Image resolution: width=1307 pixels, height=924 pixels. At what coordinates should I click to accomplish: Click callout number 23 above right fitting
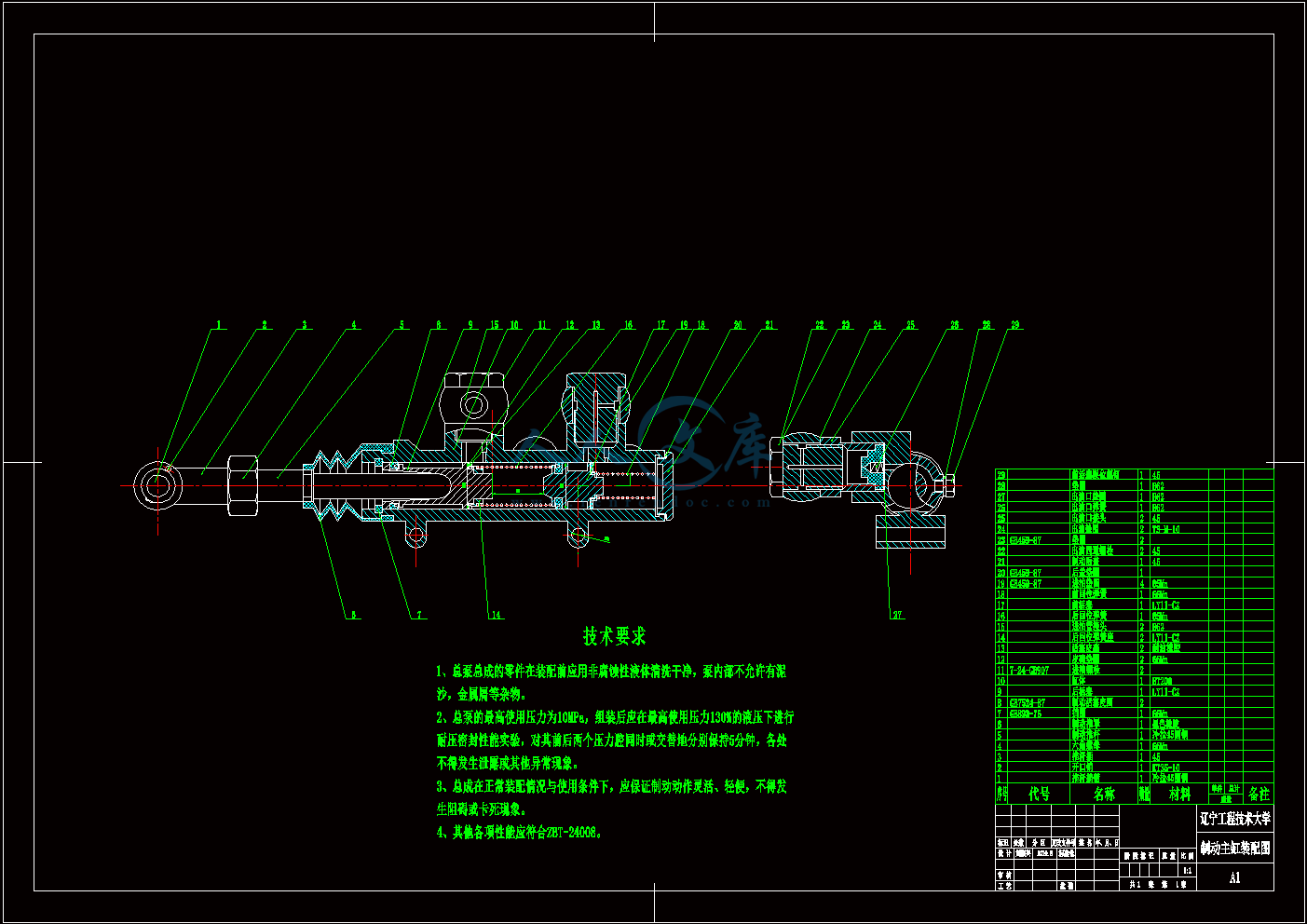coord(846,325)
